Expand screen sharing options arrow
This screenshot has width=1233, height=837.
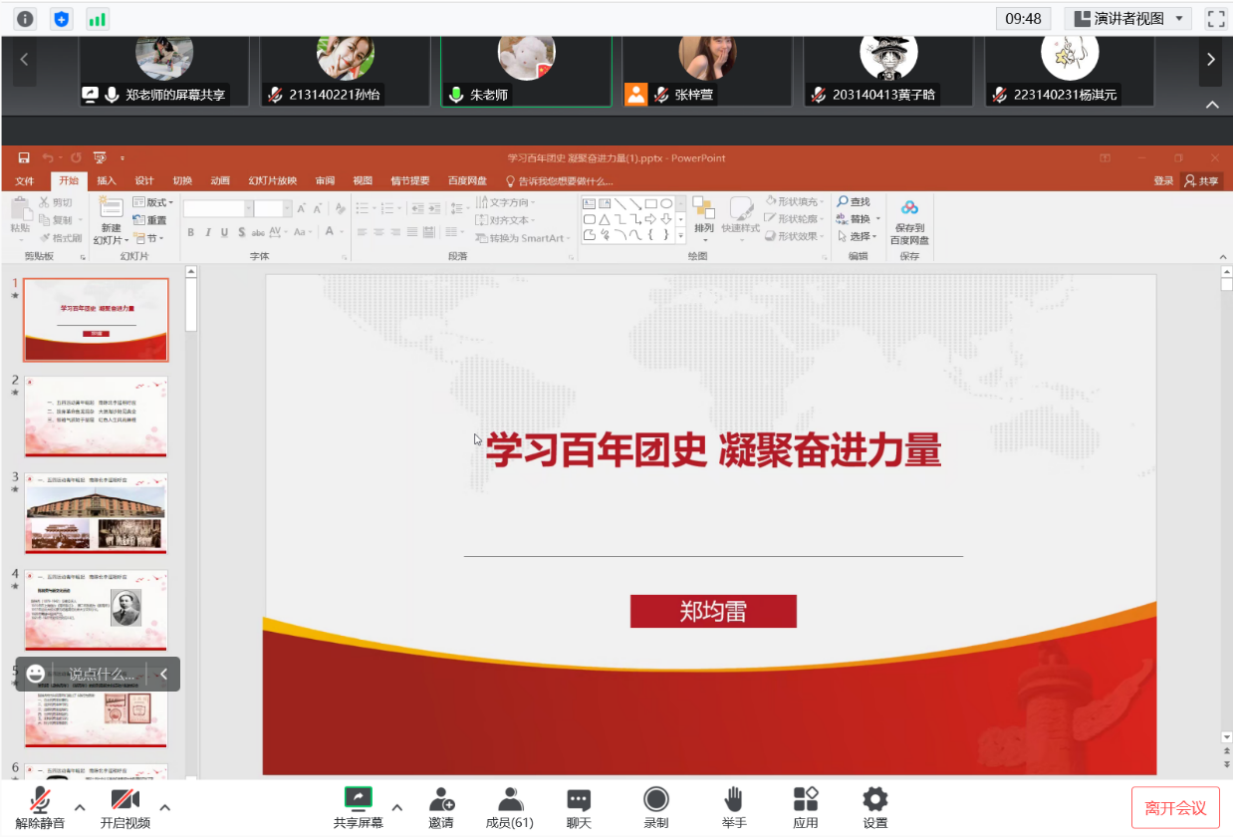coord(397,807)
